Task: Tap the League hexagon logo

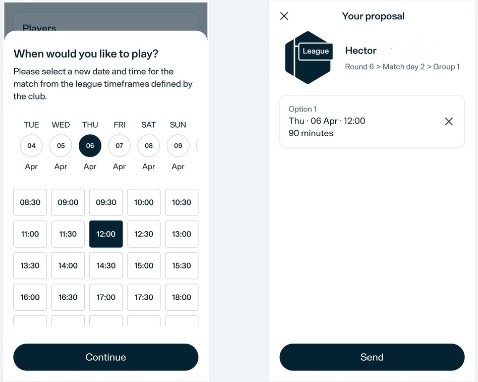Action: tap(309, 57)
